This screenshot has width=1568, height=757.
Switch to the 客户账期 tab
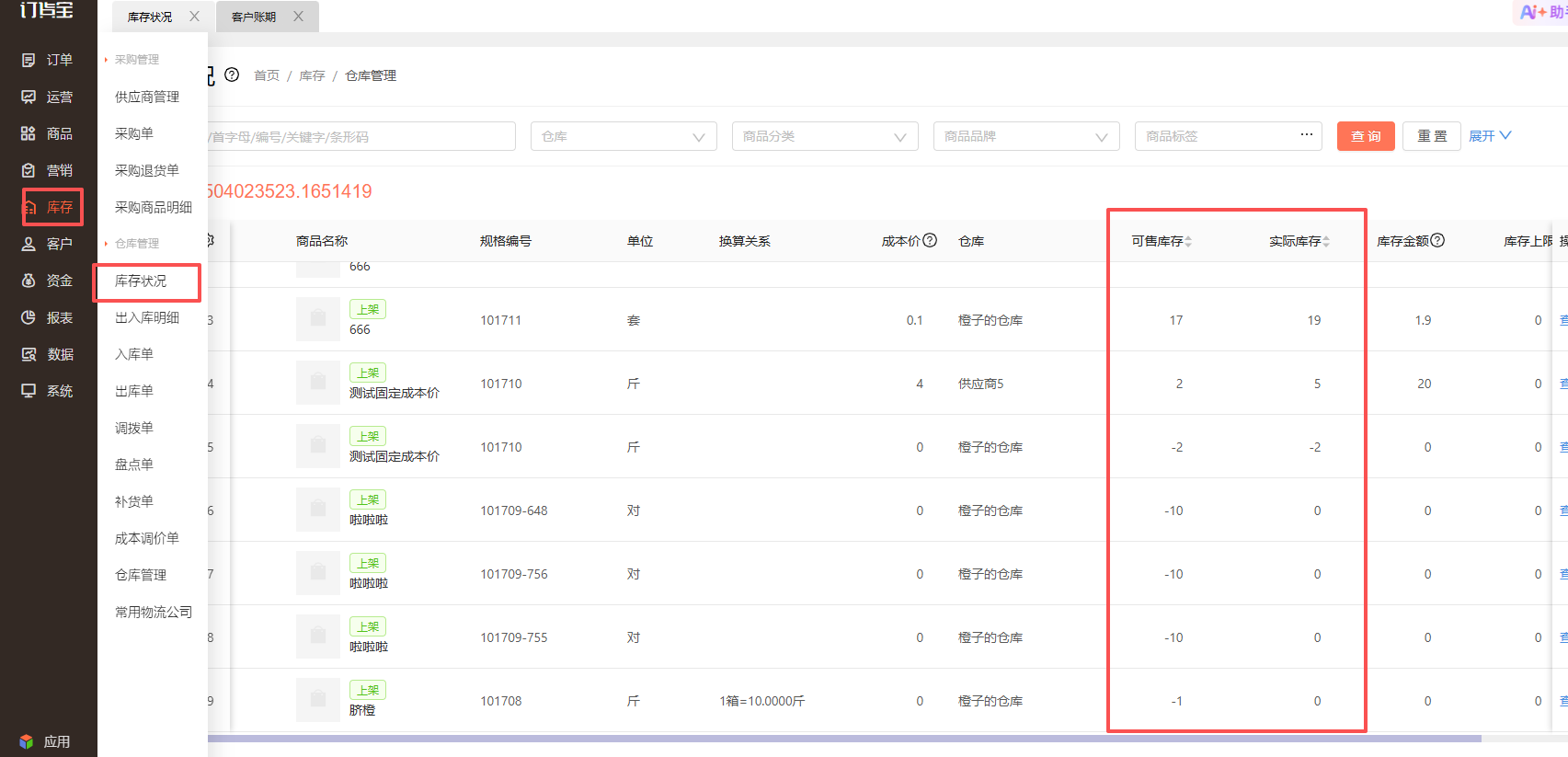[x=254, y=17]
